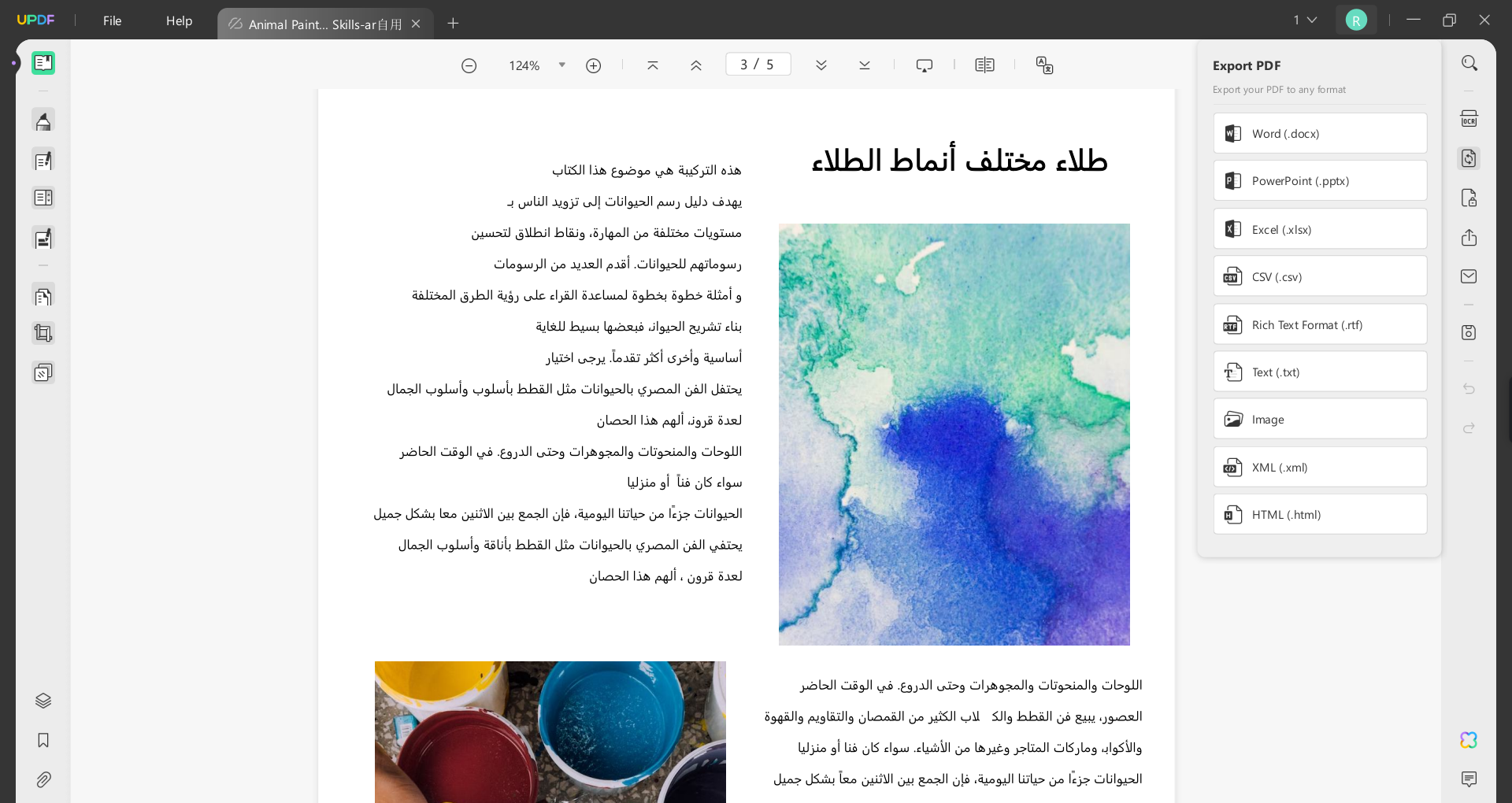Open the Form/Prepare tool in sidebar
Screen dimensions: 1512x803
pyautogui.click(x=43, y=238)
